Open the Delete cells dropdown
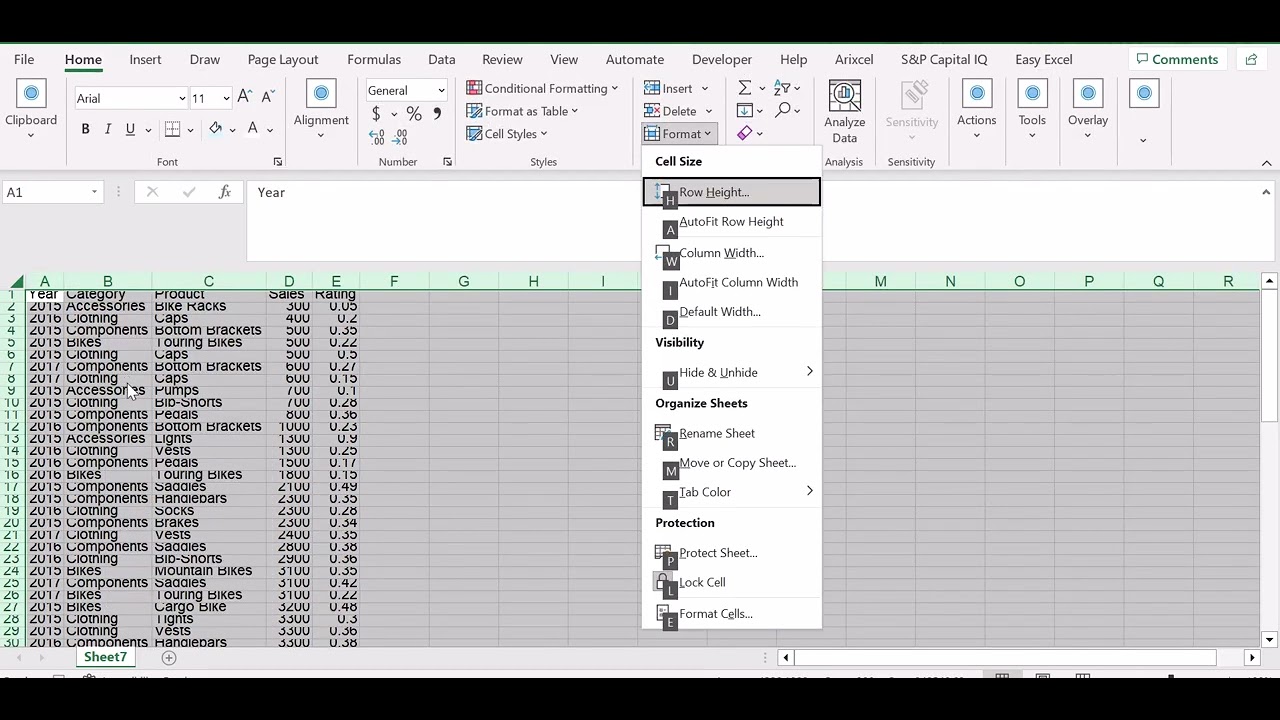1280x720 pixels. [x=708, y=111]
